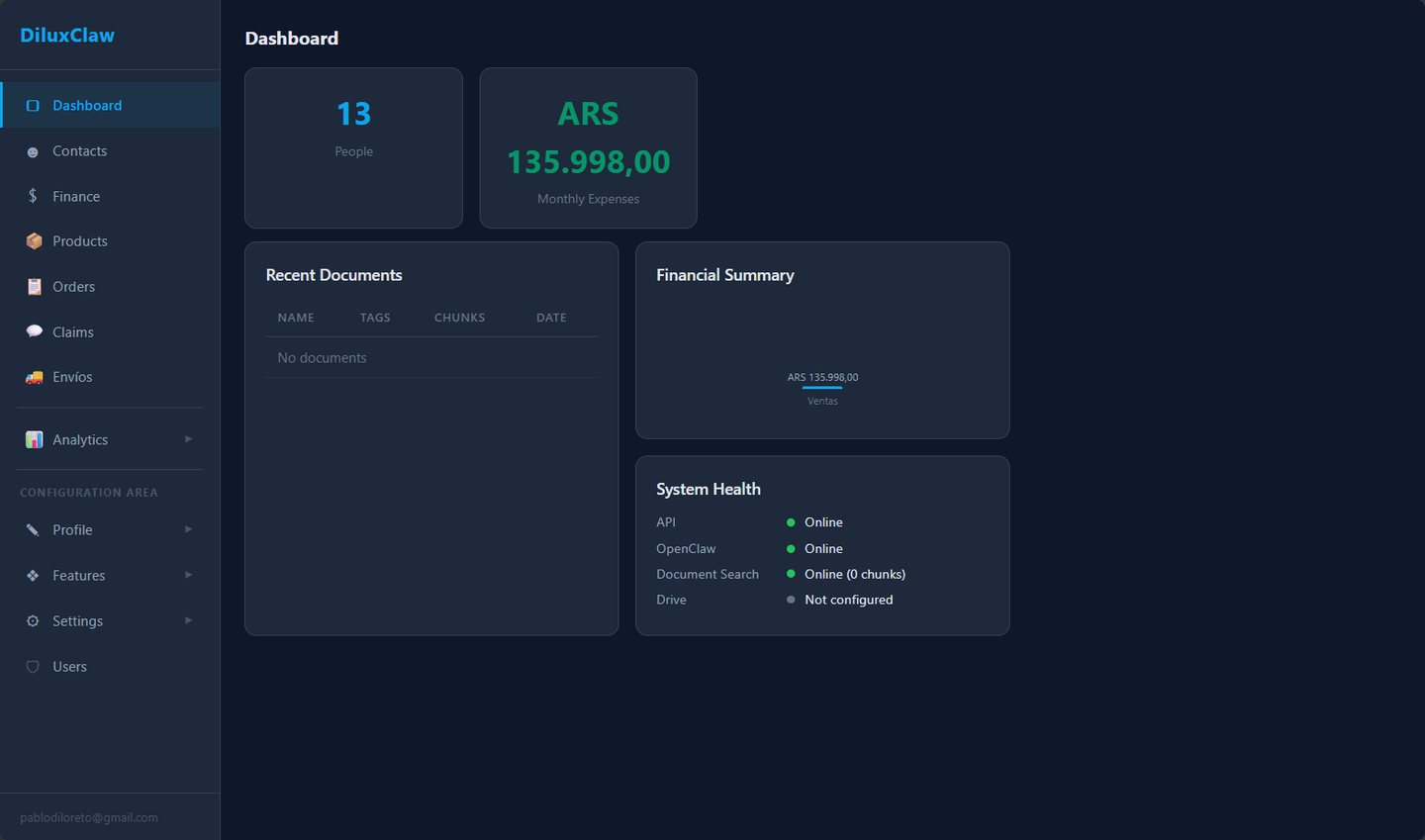This screenshot has height=840, width=1425.
Task: Click the Finance dollar sign icon
Action: coord(33,196)
